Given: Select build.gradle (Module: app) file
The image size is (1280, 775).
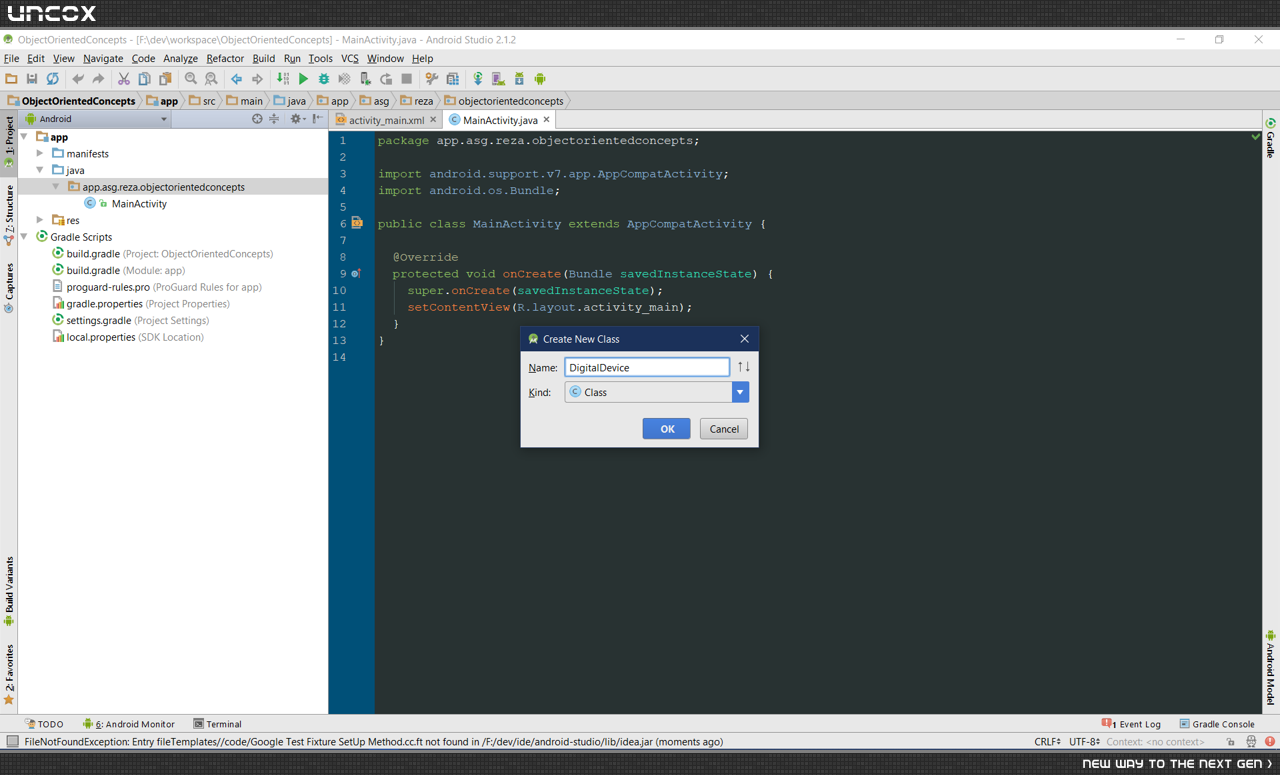Looking at the screenshot, I should click(x=126, y=270).
